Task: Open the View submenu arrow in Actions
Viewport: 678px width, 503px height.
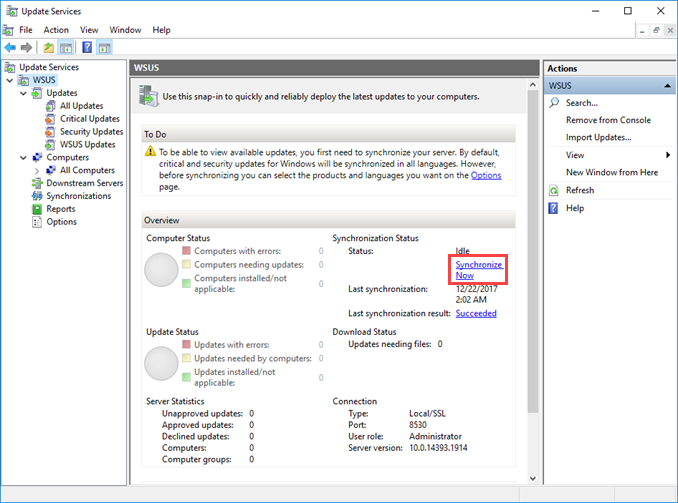Action: [668, 155]
